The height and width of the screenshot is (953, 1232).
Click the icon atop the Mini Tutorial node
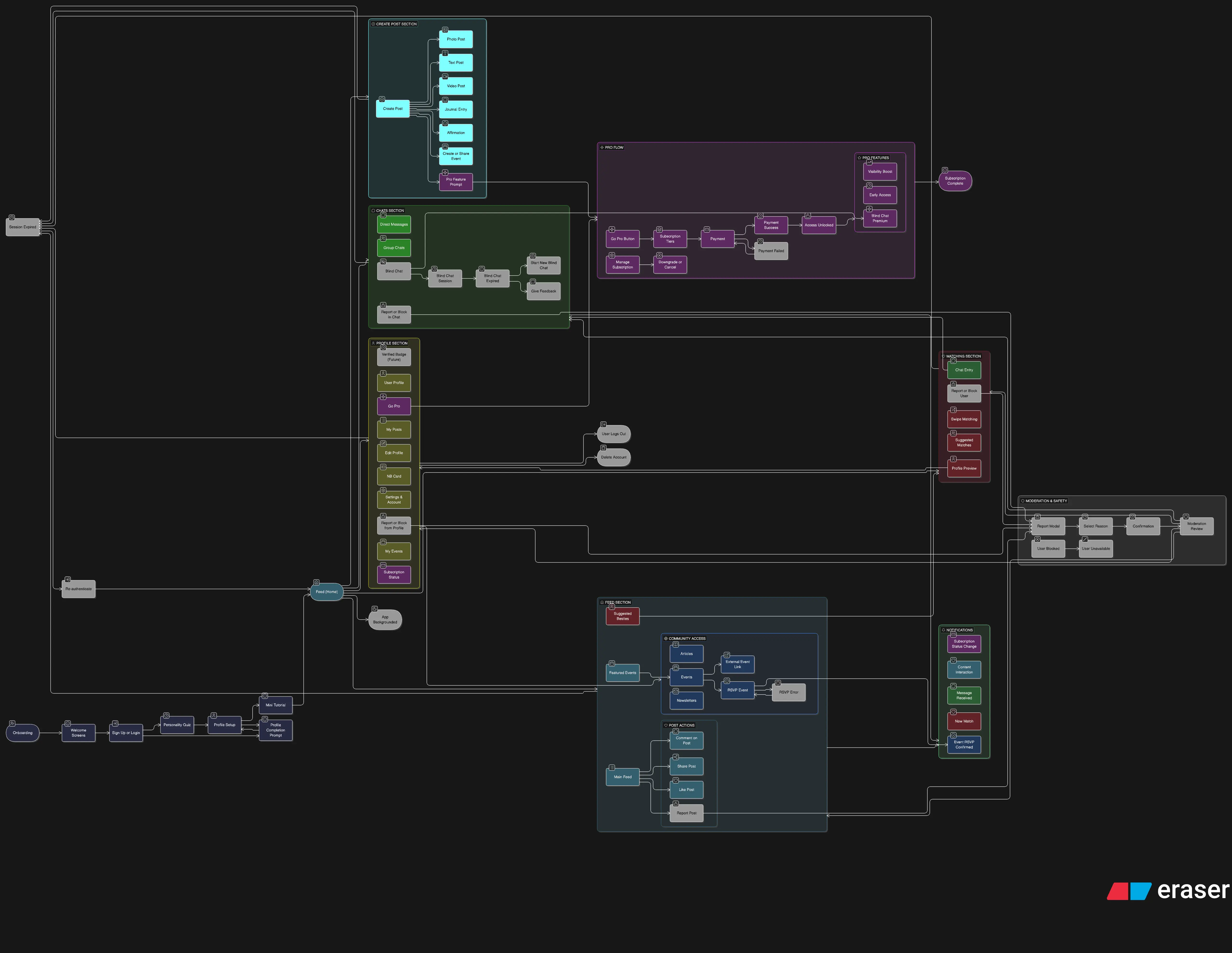pos(265,696)
